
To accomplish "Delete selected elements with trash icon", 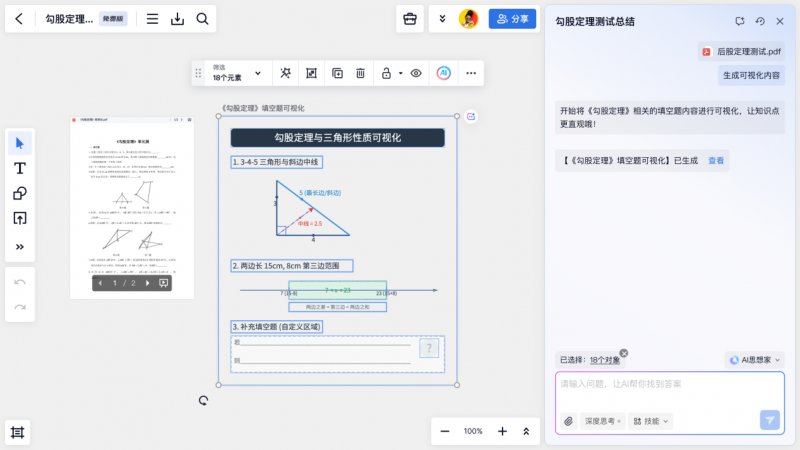I will (361, 73).
